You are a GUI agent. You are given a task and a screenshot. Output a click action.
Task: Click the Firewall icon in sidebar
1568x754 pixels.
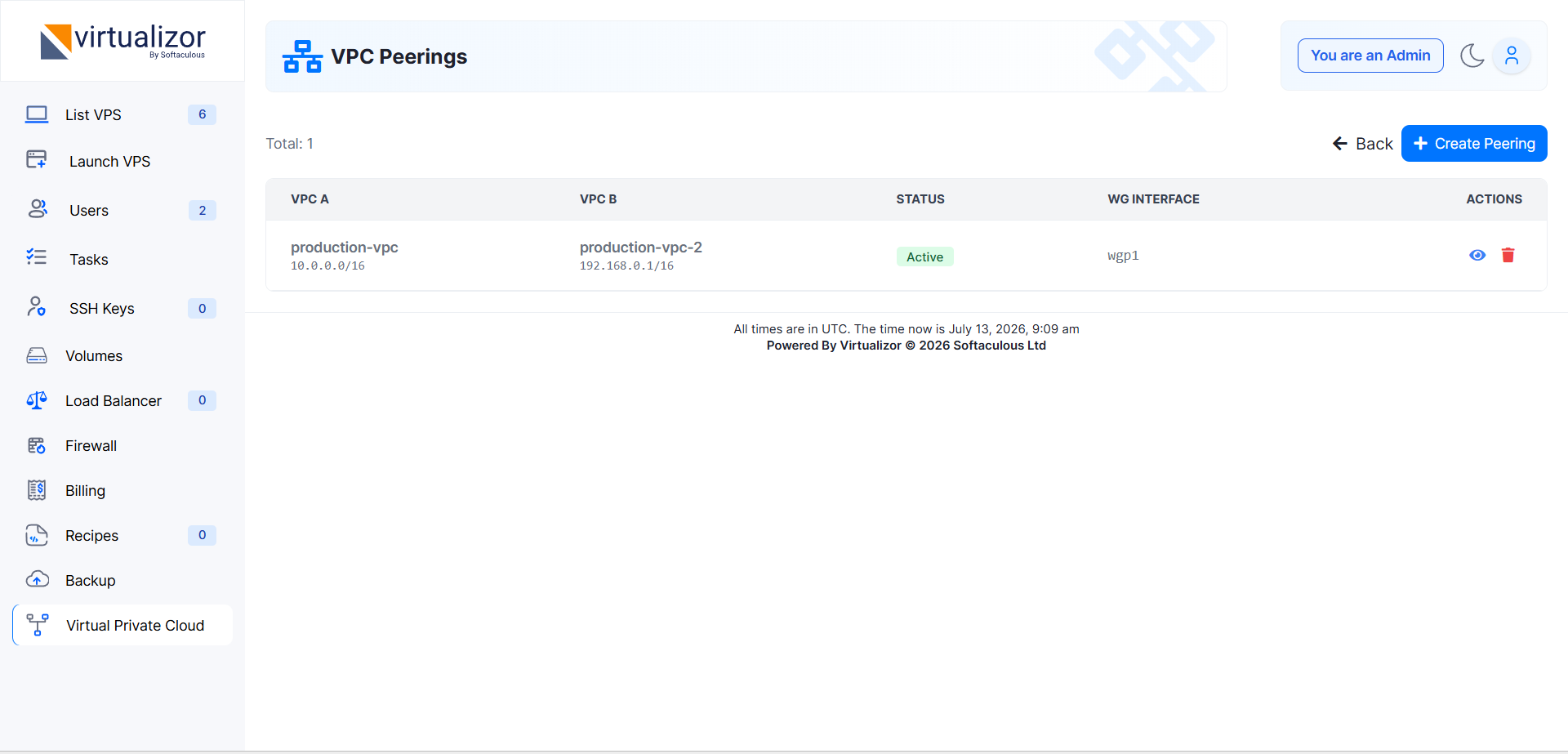[37, 445]
